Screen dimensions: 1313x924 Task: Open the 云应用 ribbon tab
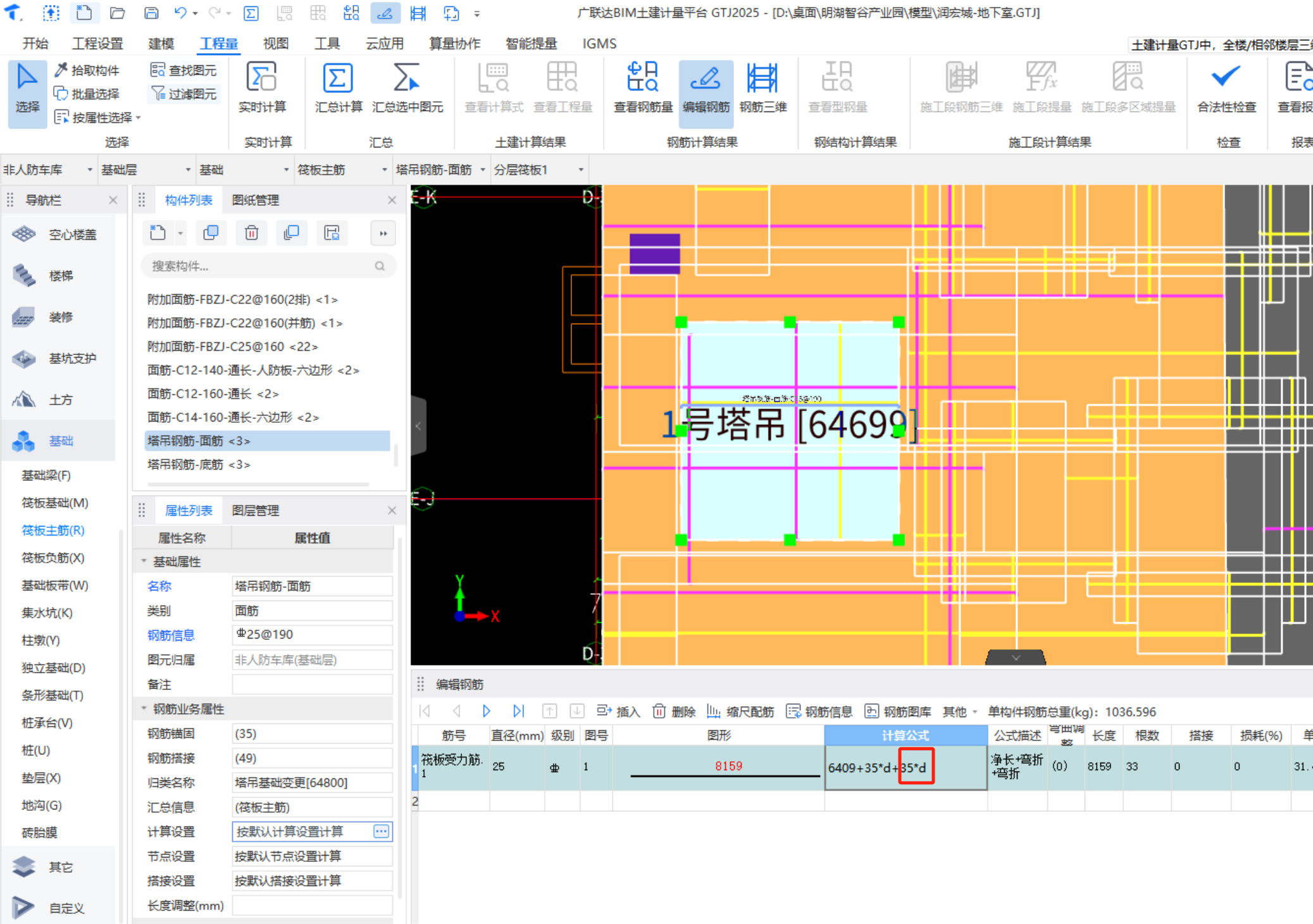coord(384,43)
